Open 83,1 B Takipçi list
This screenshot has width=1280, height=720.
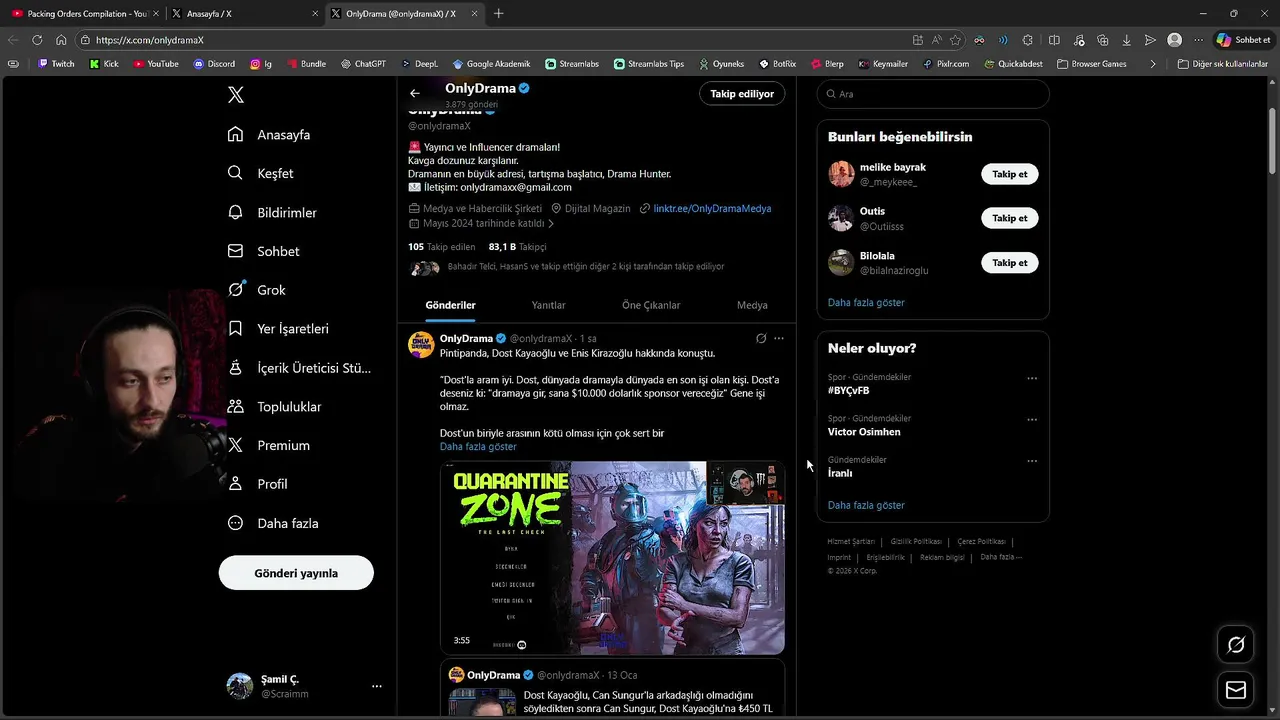pos(517,246)
